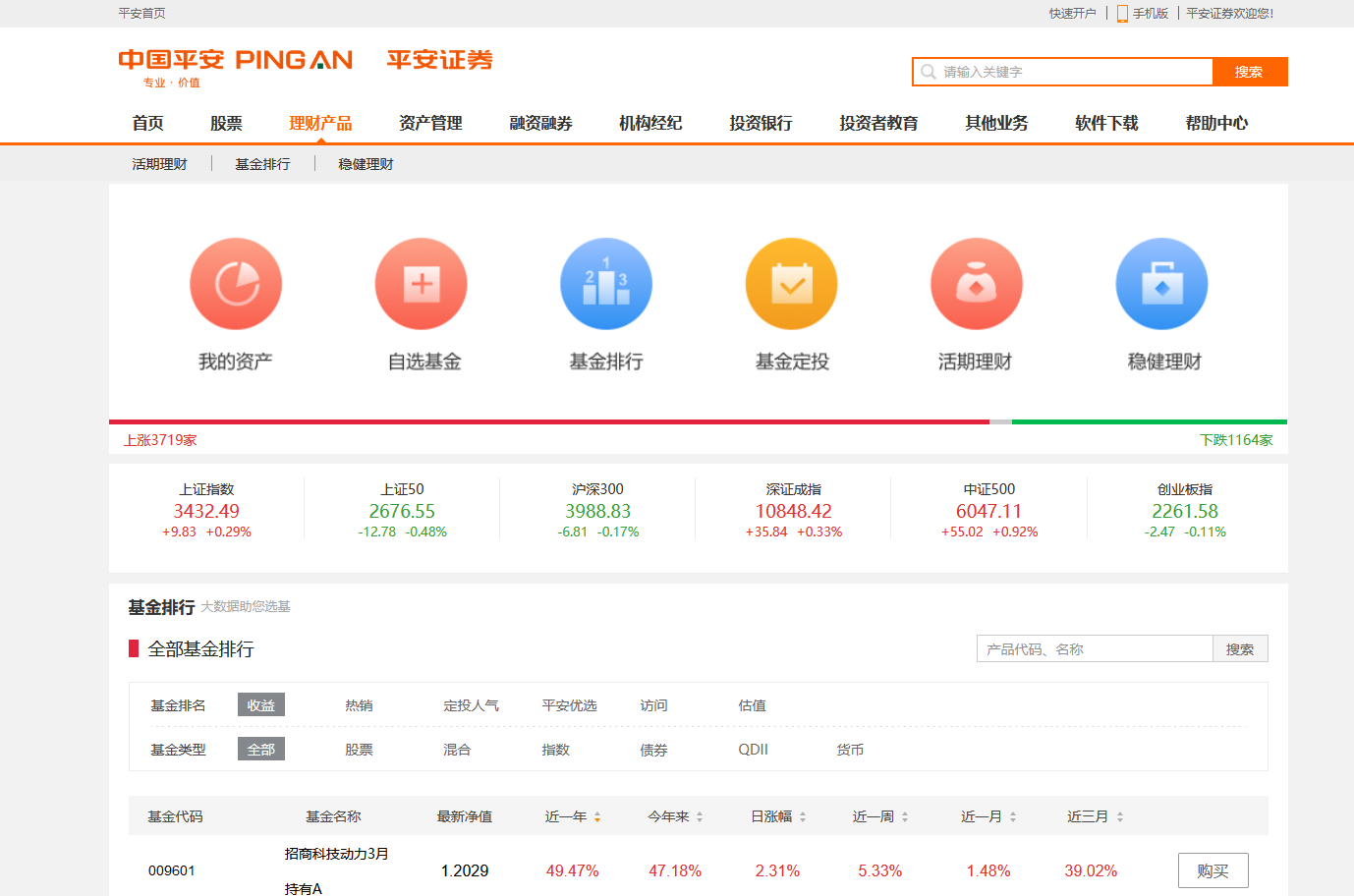Open the 基金定投 calendar icon
Viewport: 1354px width, 896px height.
click(792, 284)
